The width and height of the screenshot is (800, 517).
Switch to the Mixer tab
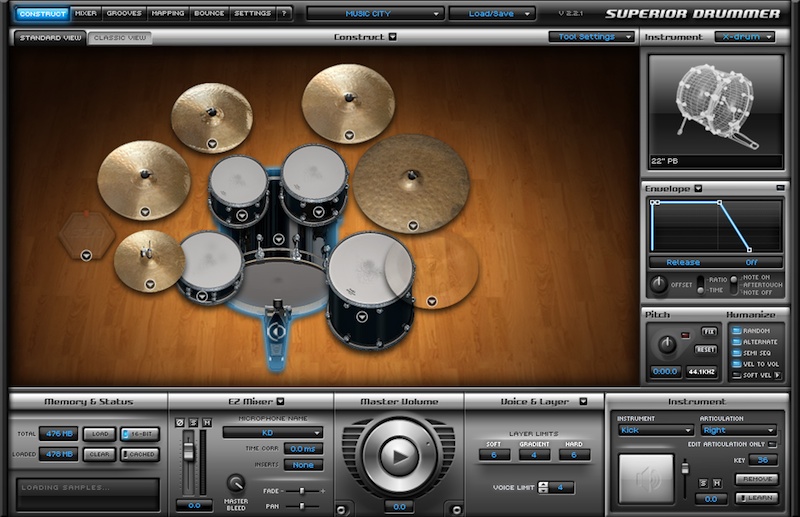coord(86,14)
